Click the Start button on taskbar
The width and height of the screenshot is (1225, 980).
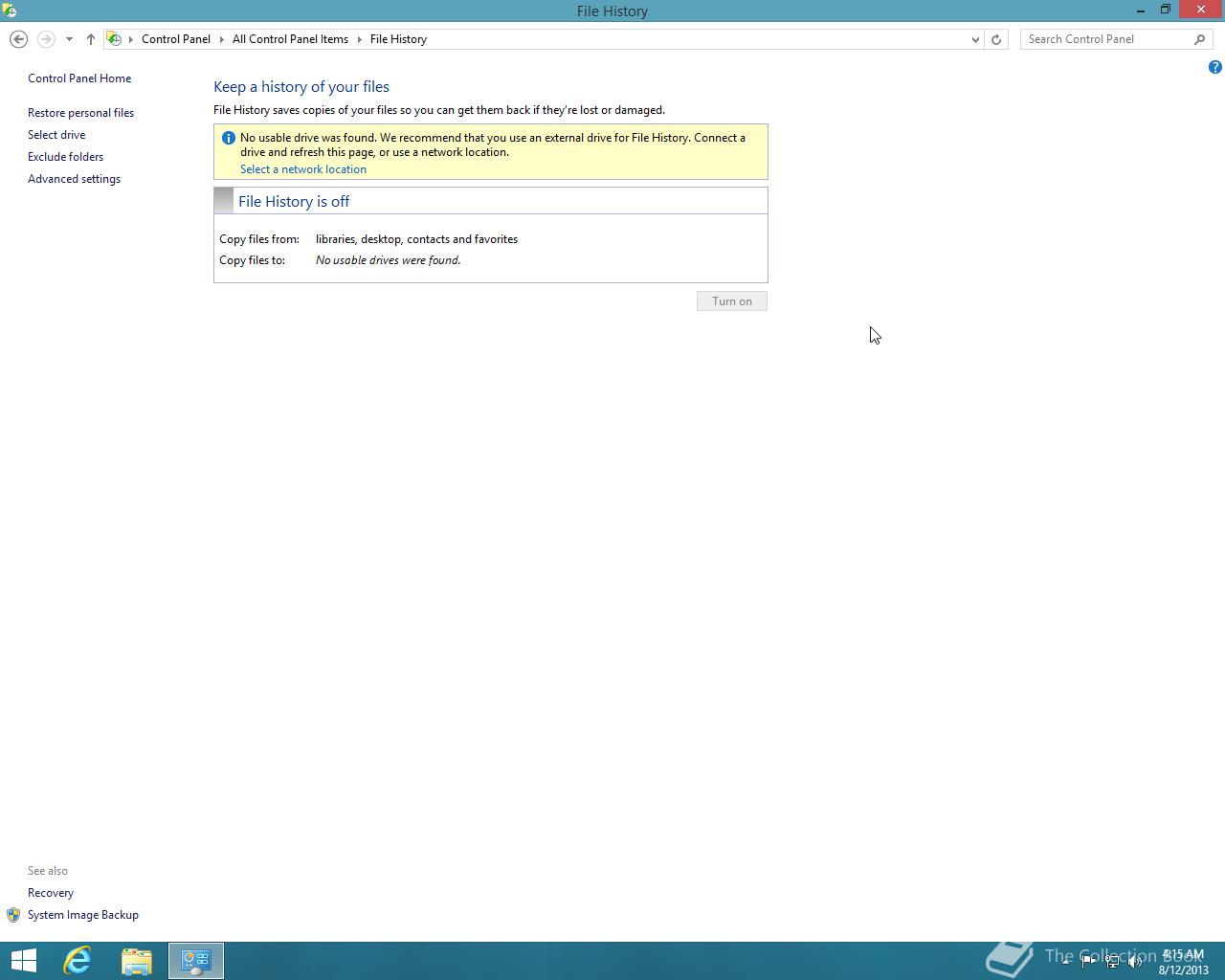click(23, 961)
